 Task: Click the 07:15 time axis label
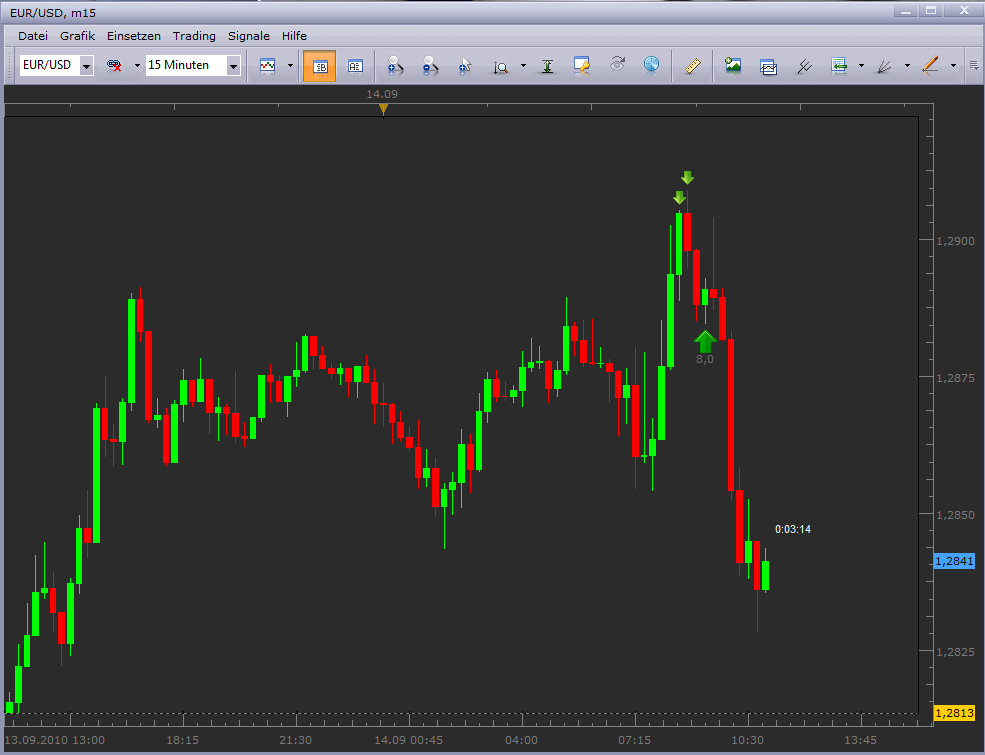point(634,740)
